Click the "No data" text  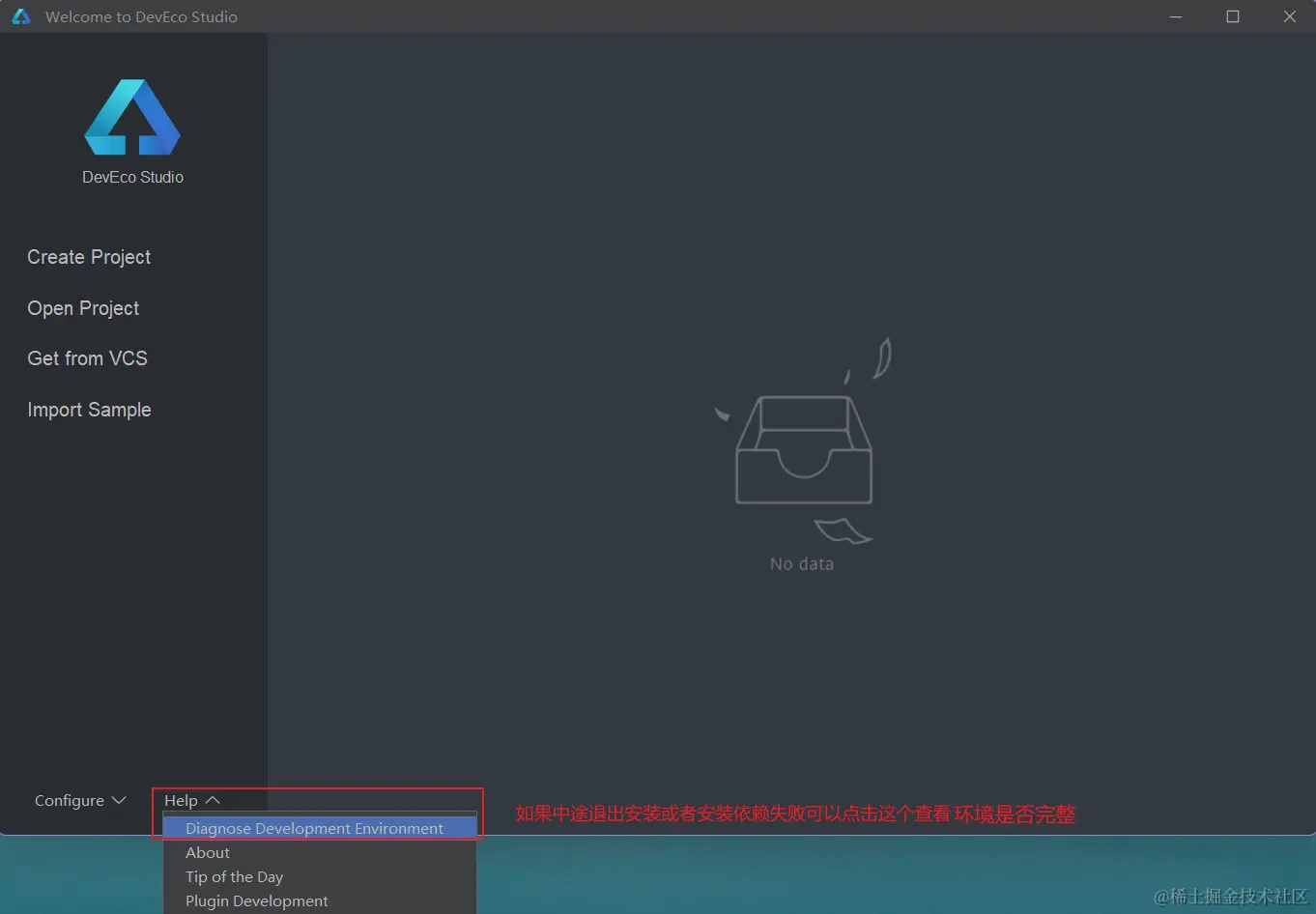click(802, 564)
